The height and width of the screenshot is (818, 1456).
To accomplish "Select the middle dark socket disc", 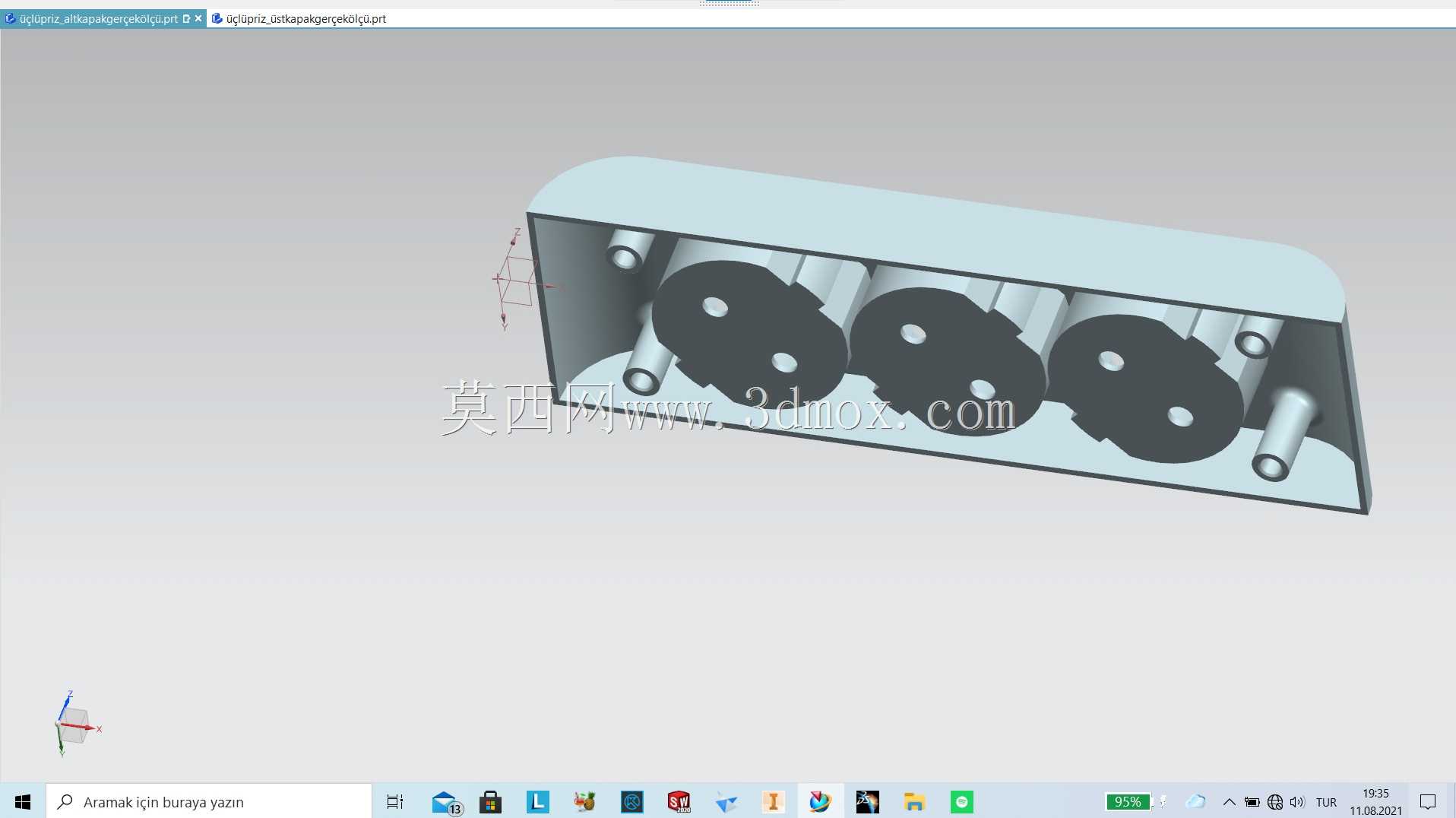I will (946, 361).
